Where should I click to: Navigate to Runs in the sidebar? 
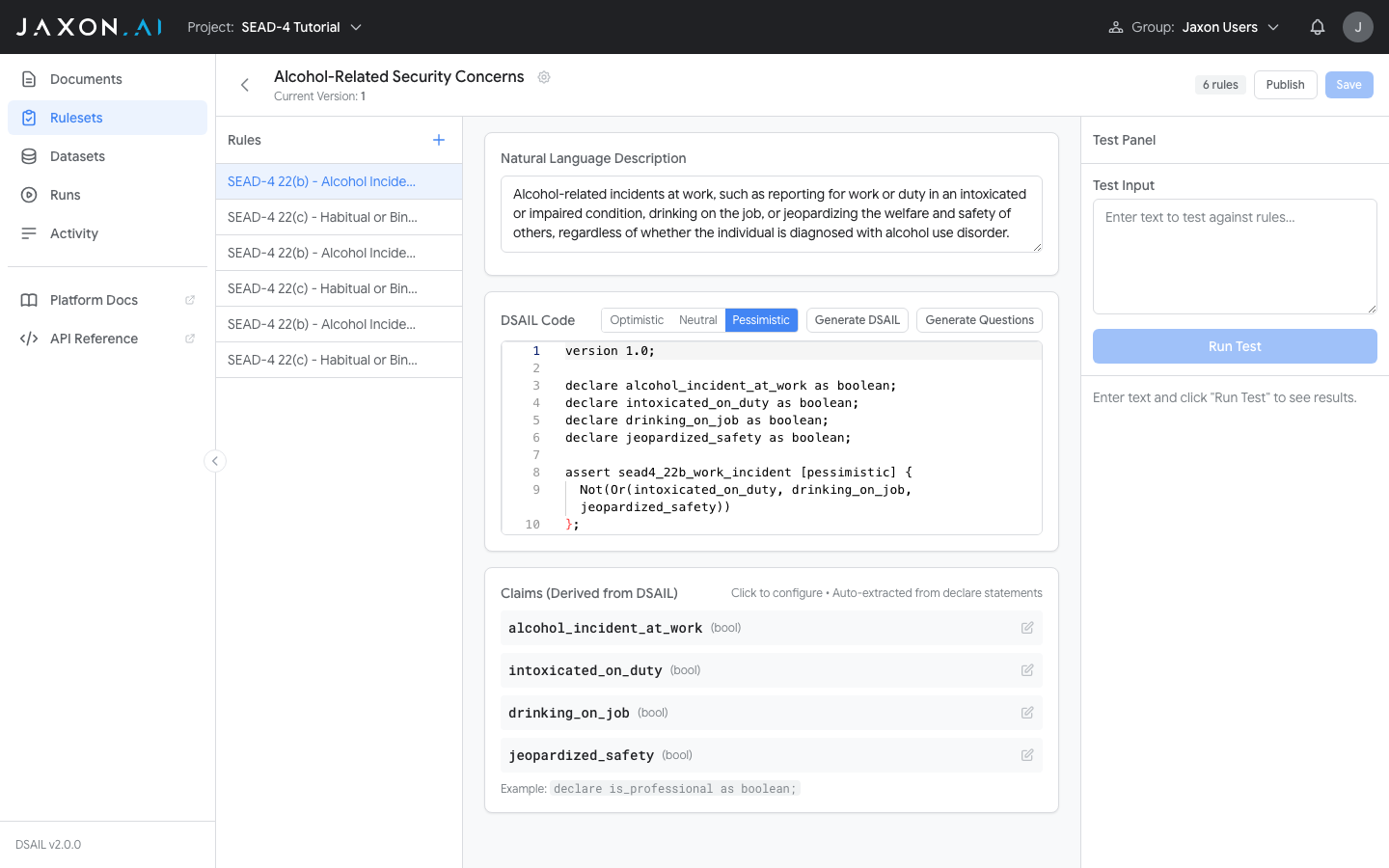66,195
